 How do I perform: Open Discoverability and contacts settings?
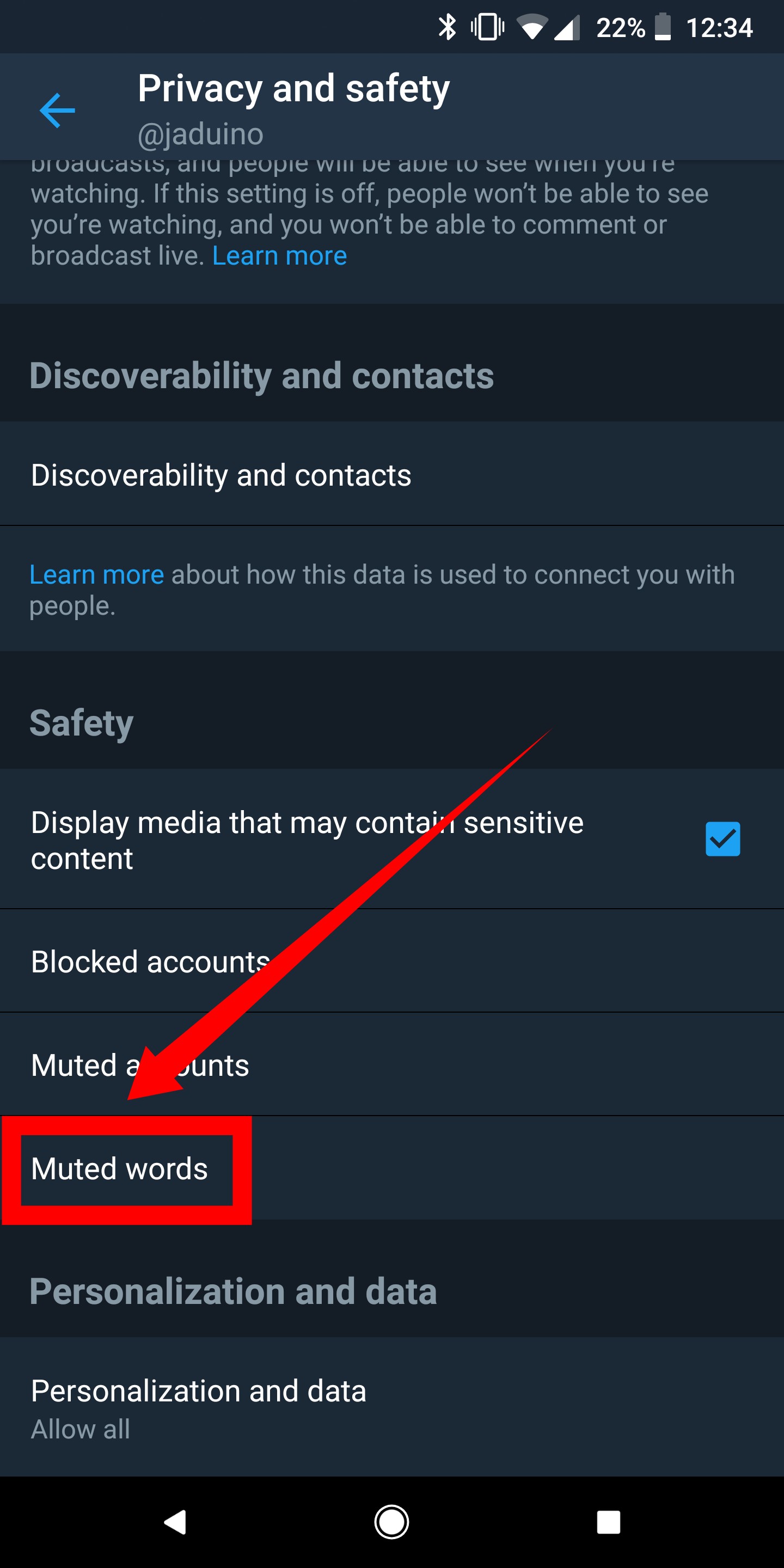pyautogui.click(x=222, y=475)
